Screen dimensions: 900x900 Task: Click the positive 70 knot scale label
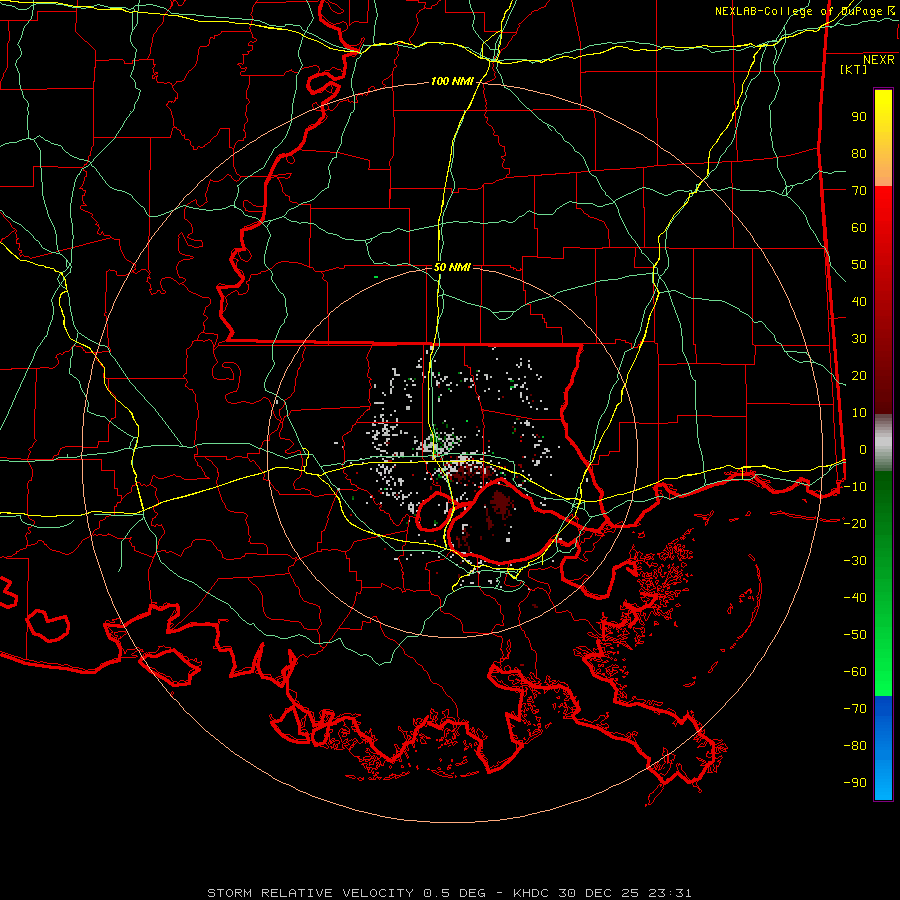click(859, 191)
